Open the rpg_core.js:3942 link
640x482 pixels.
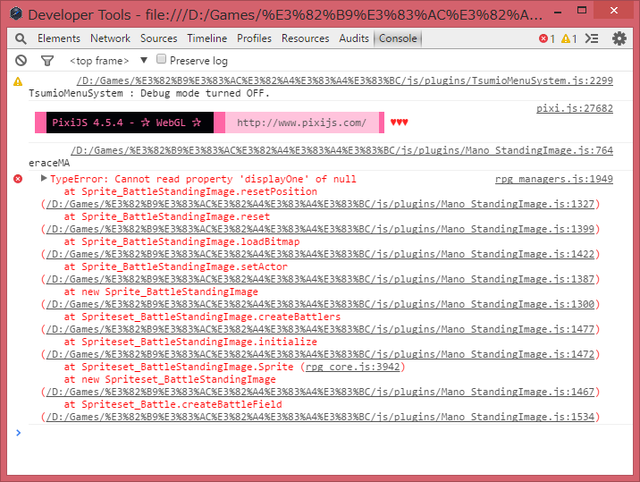353,367
